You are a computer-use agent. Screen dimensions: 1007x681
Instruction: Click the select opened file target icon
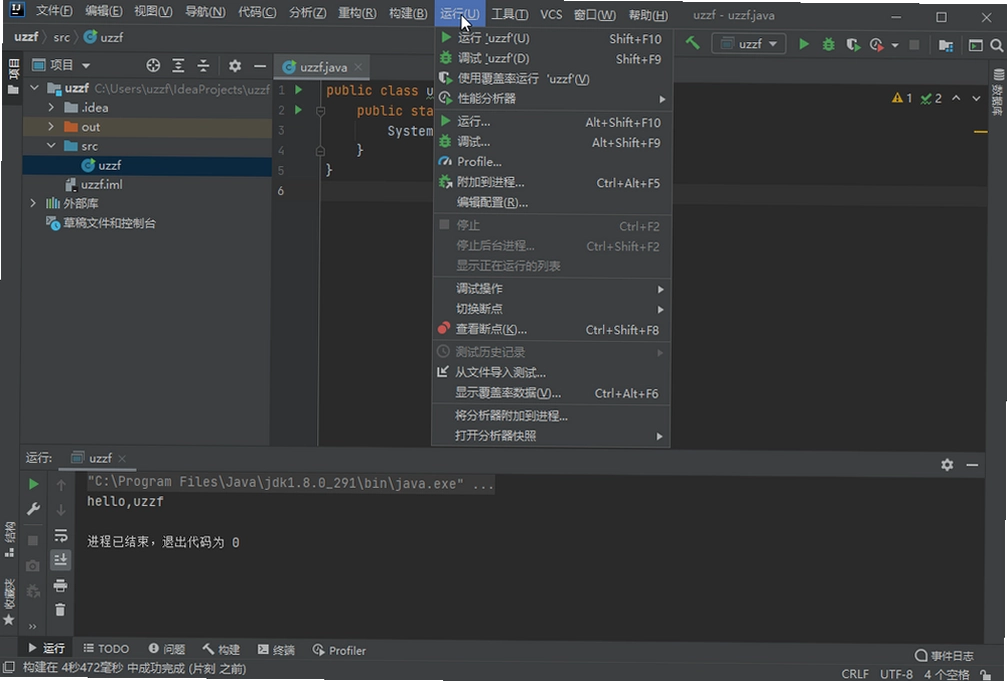coord(153,65)
